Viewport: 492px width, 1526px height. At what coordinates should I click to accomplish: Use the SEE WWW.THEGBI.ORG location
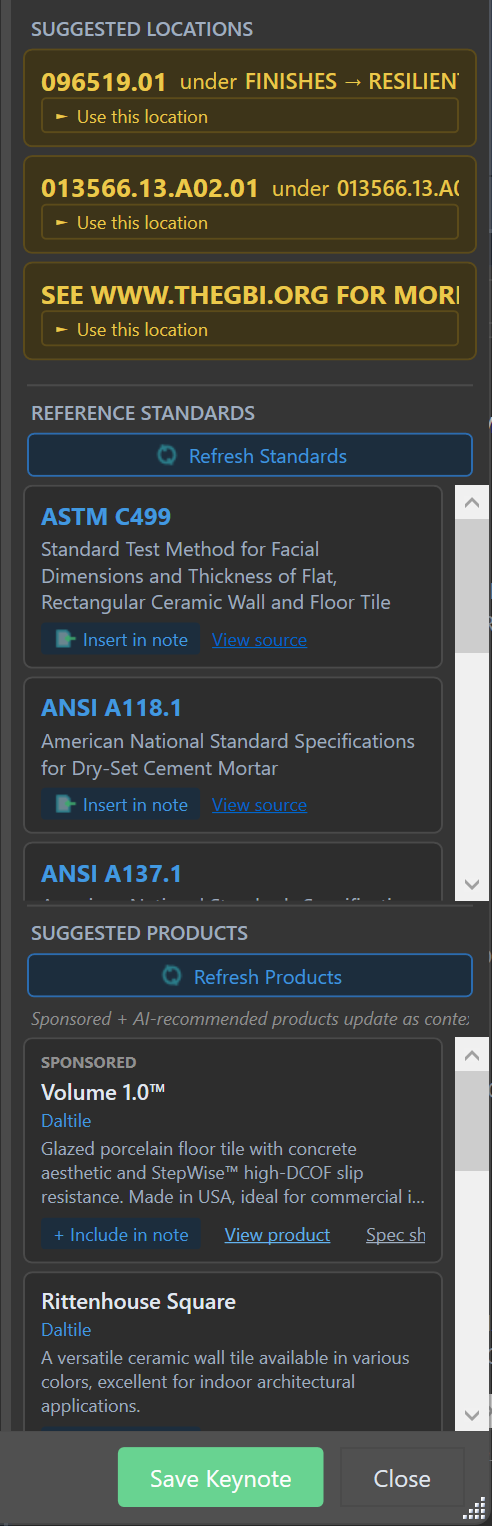250,329
